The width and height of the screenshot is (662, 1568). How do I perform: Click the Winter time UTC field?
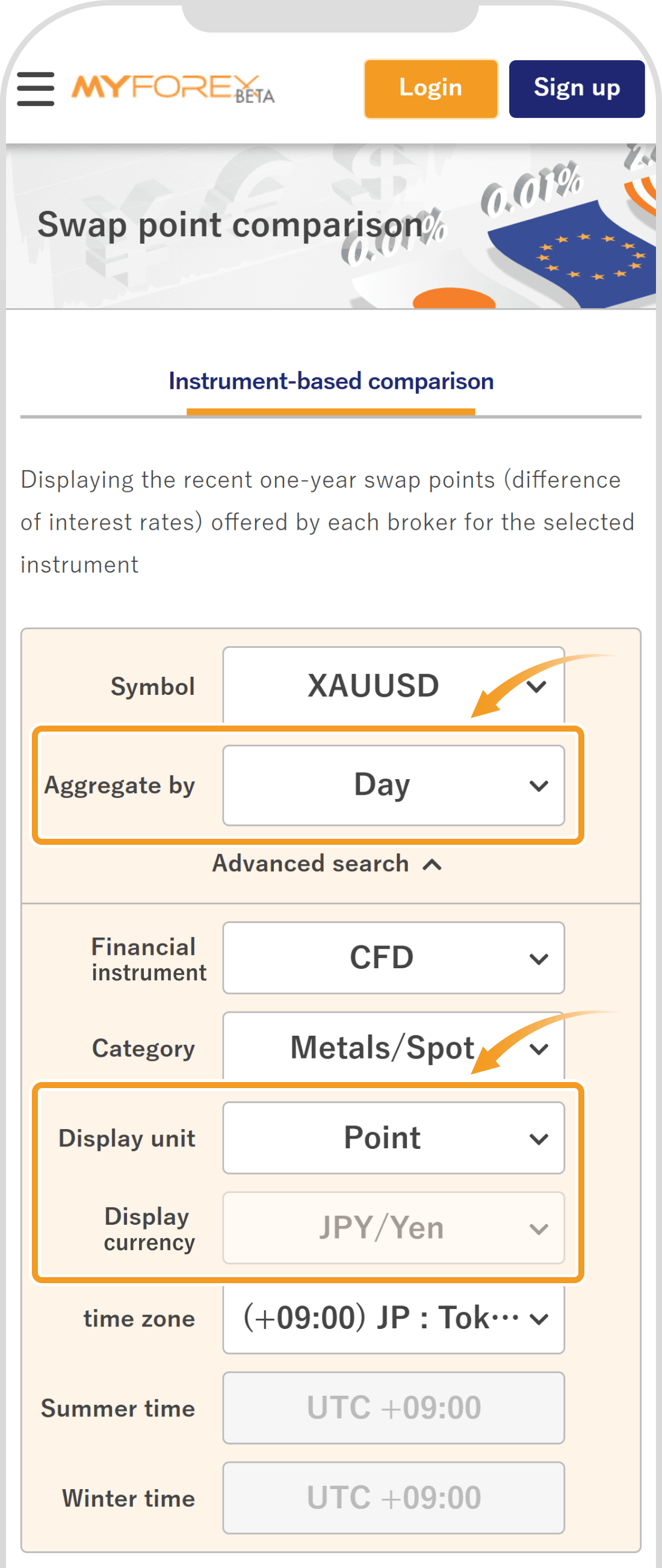[x=393, y=1498]
